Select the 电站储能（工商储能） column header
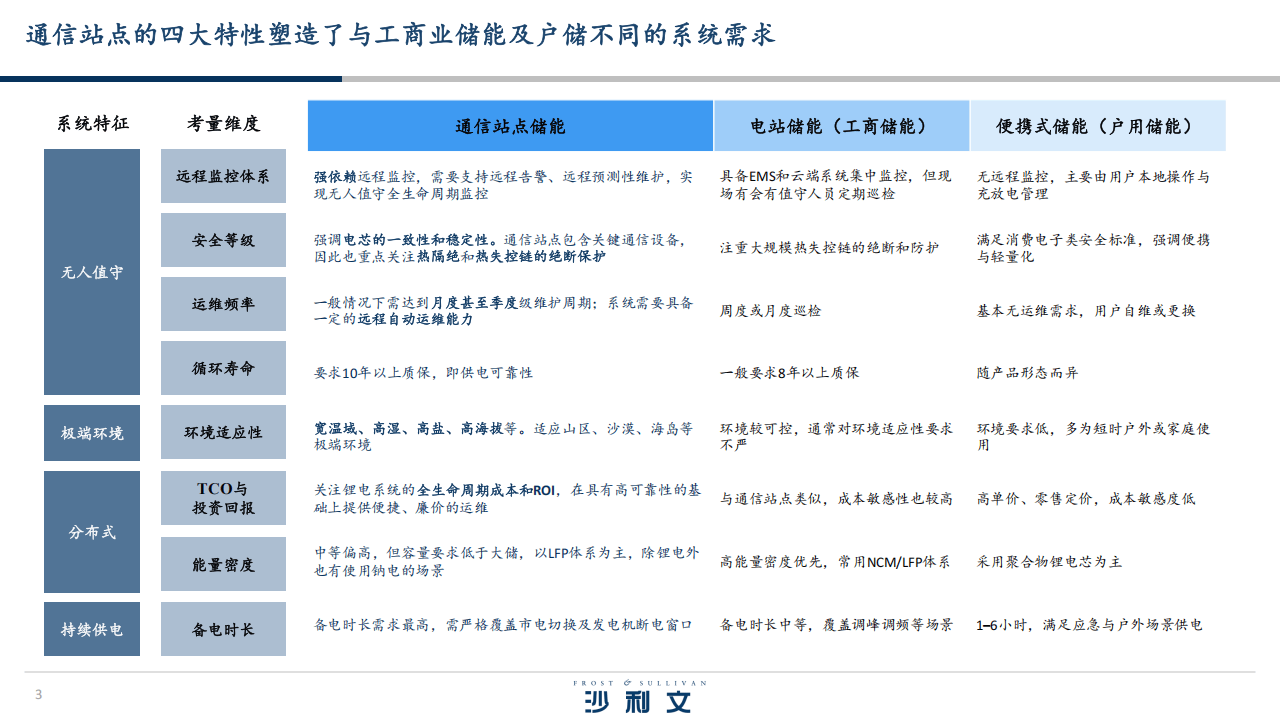This screenshot has width=1280, height=720. click(840, 126)
